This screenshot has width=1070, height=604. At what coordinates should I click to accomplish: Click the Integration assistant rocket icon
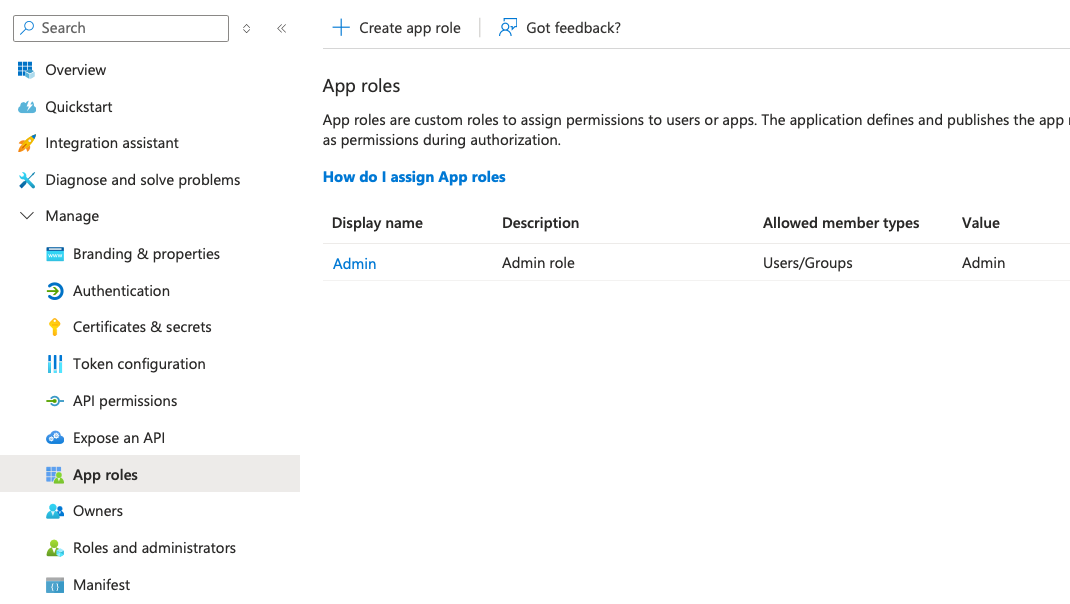(x=27, y=143)
